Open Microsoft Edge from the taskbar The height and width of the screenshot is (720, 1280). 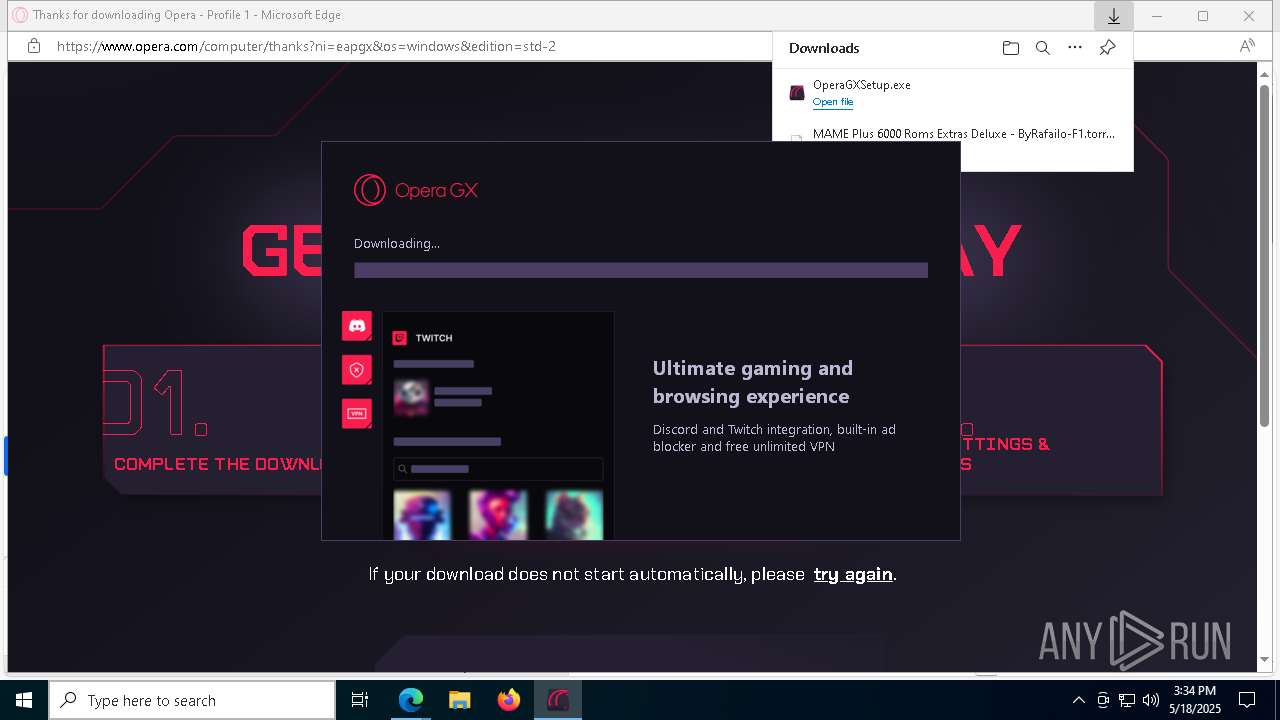411,700
